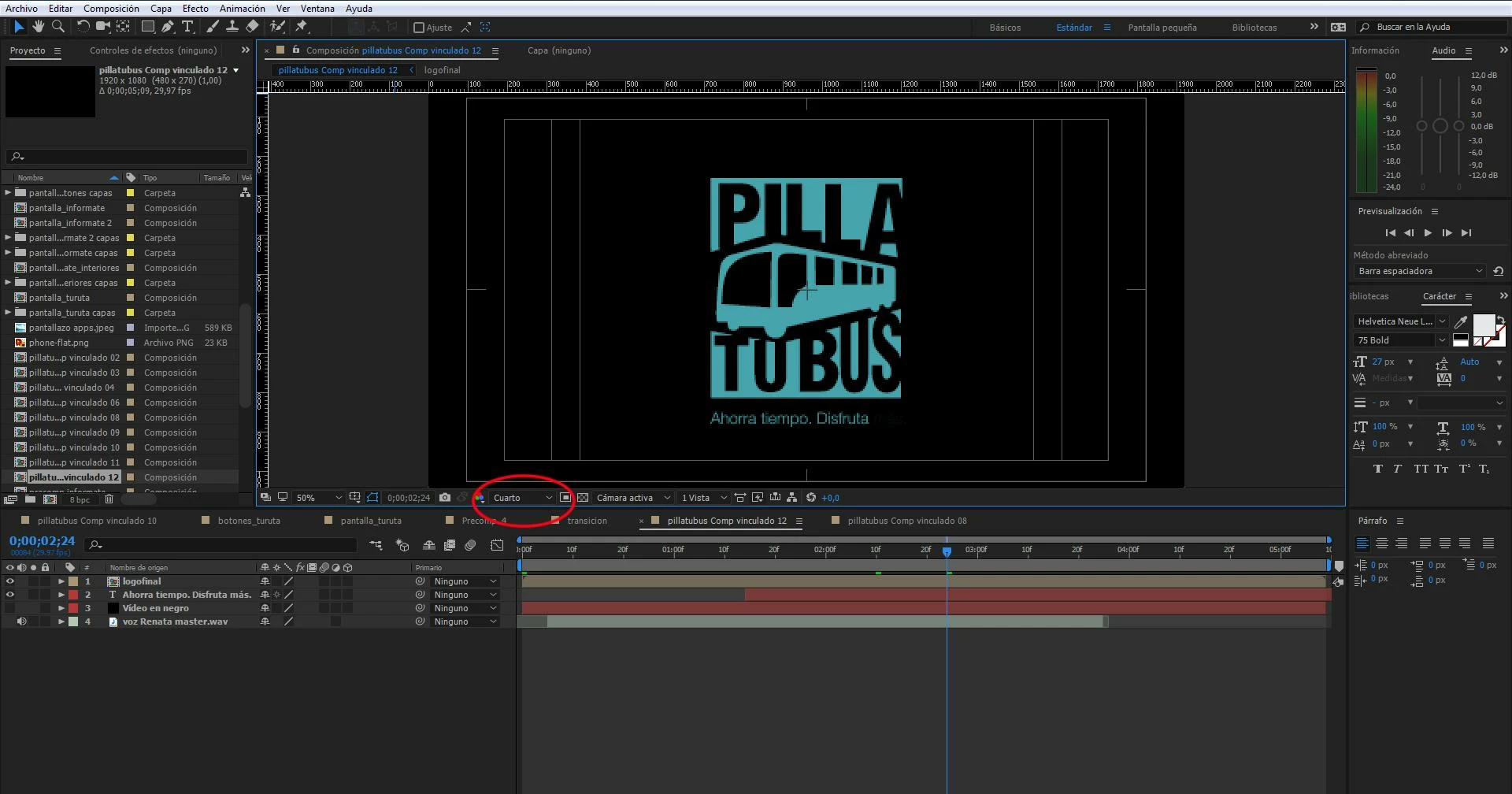Open parent dropdown for Vídeo en negro
Image resolution: width=1512 pixels, height=794 pixels.
(x=465, y=608)
